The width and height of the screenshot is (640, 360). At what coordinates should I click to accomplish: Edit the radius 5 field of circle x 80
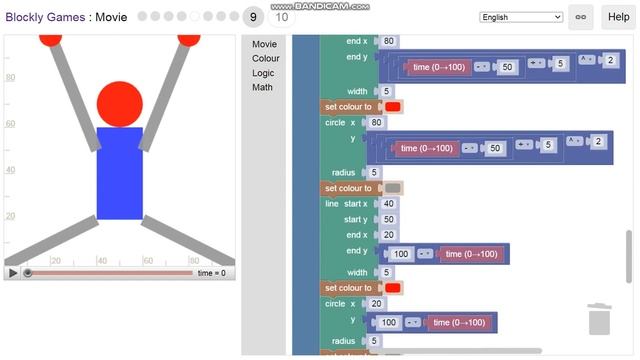[x=373, y=173]
